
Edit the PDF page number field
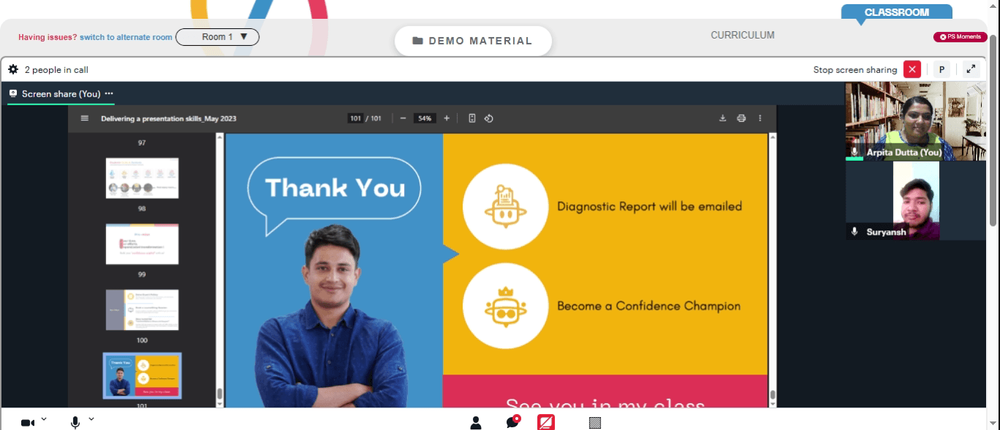pyautogui.click(x=355, y=118)
